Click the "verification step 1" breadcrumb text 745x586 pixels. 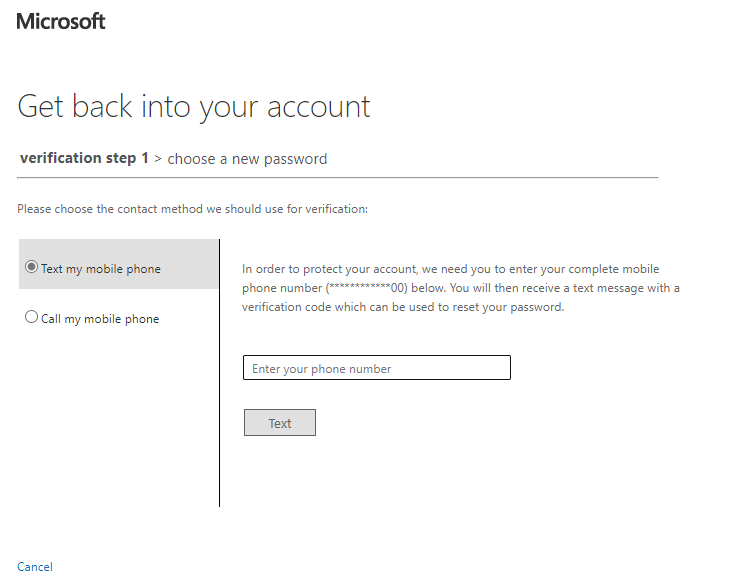[x=84, y=158]
